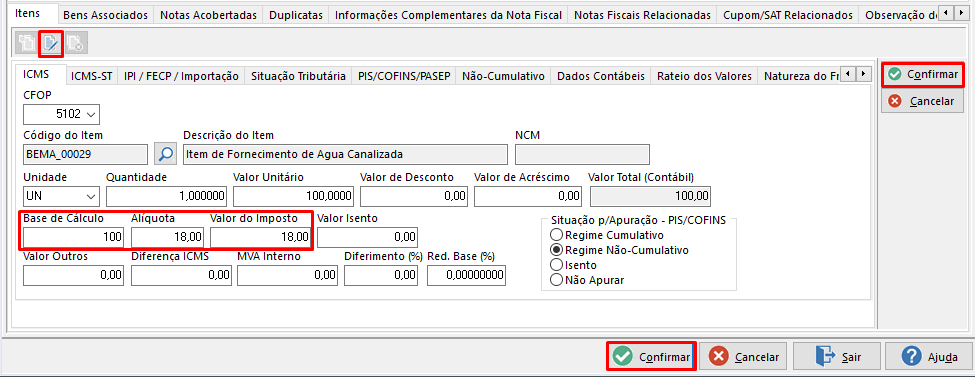975x377 pixels.
Task: Open the IPI / FECP / Importação tab
Action: [181, 76]
